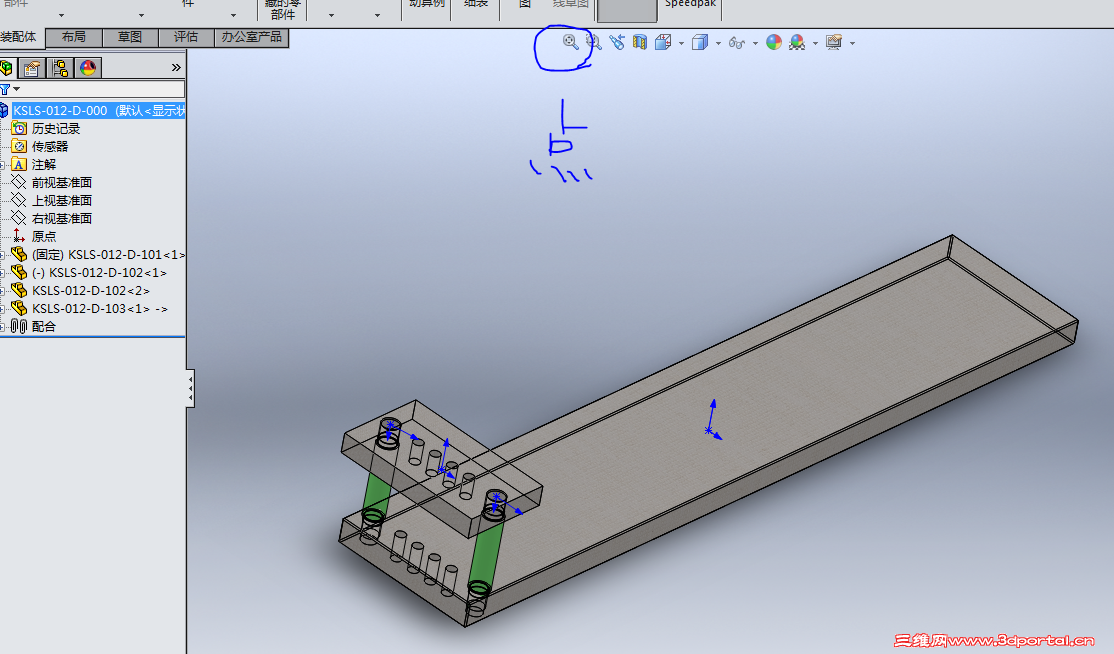
Task: Select the 注解 tree item
Action: pyautogui.click(x=43, y=164)
